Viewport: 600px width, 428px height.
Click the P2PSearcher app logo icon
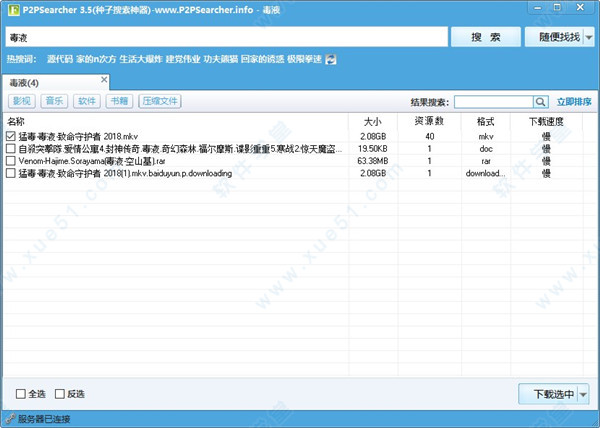[x=13, y=10]
